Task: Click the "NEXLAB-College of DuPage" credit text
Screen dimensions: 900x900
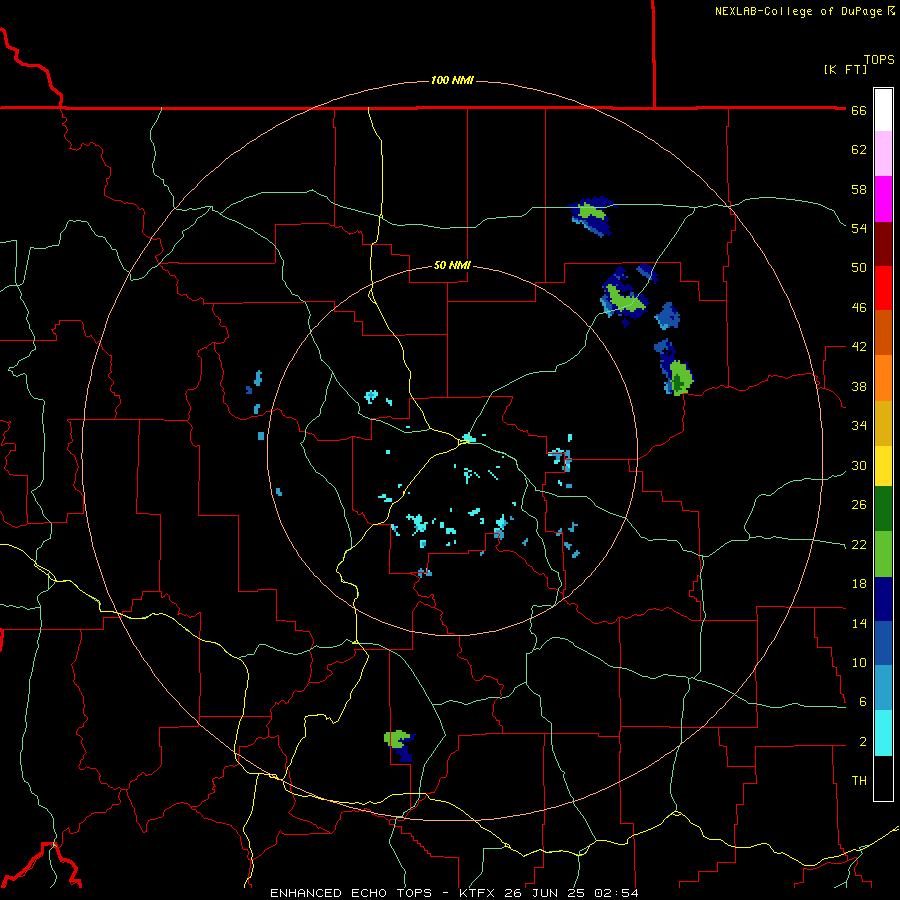Action: tap(798, 11)
